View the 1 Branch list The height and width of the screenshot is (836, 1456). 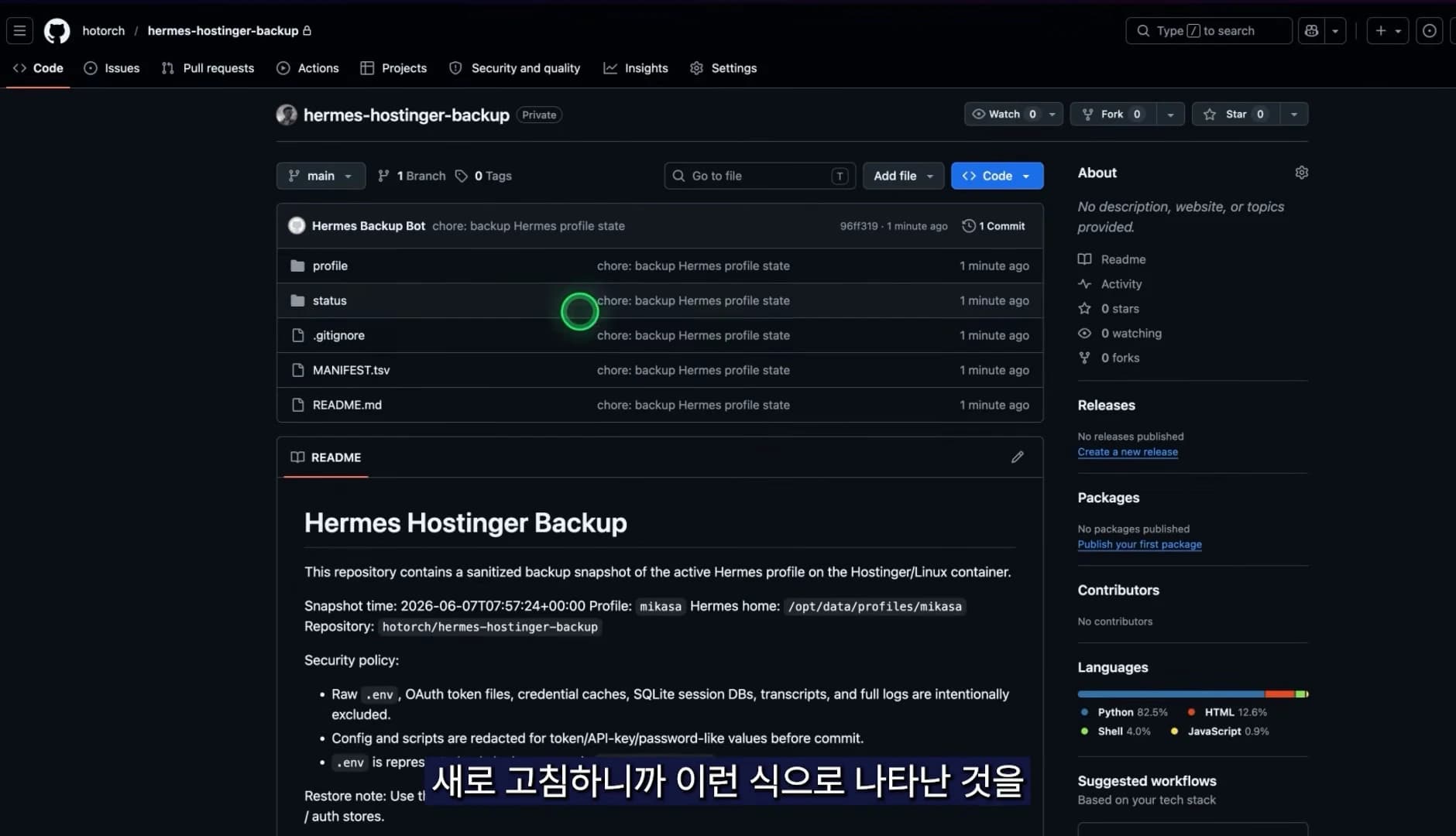[412, 176]
